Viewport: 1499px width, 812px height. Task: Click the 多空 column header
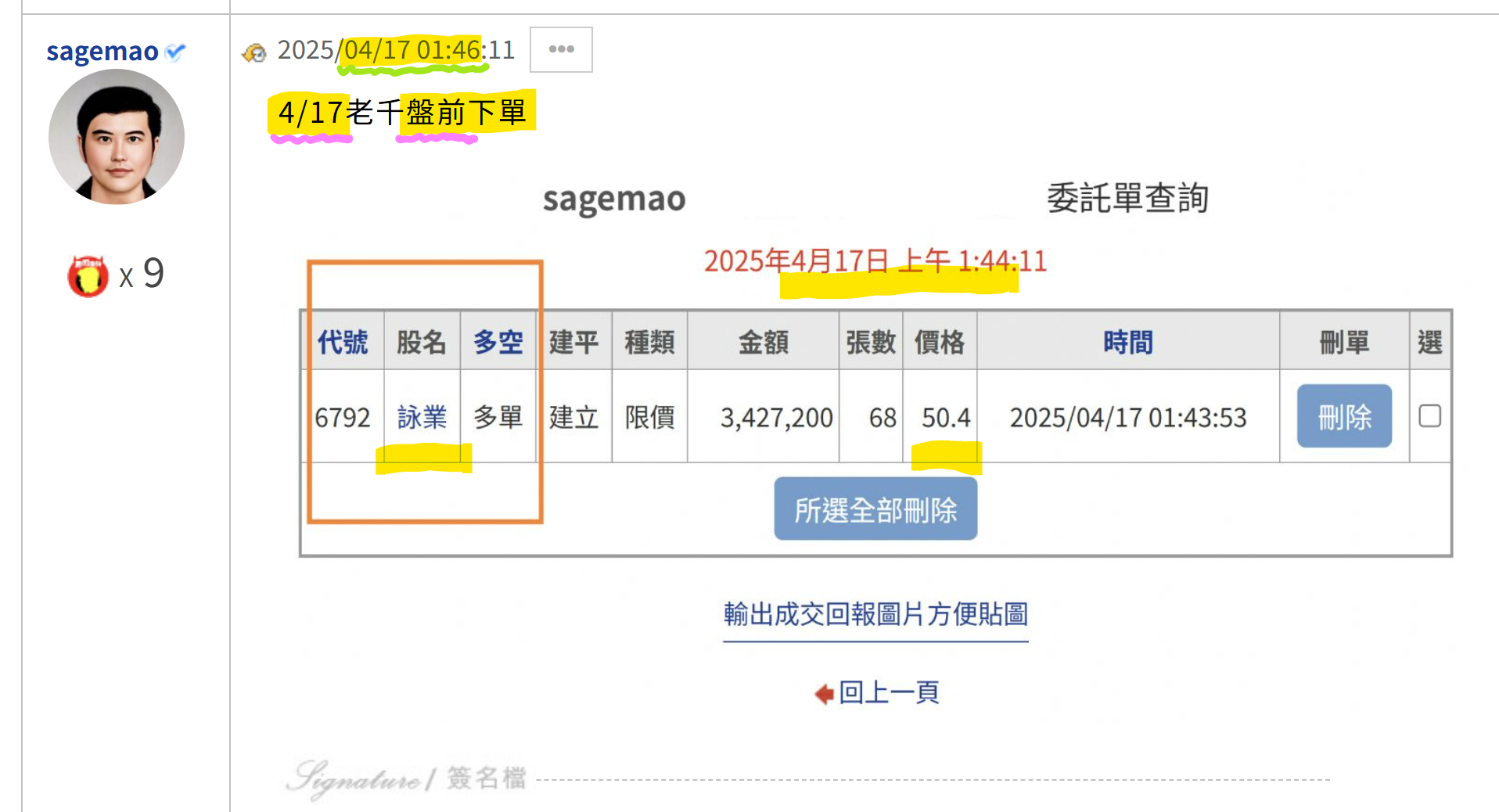coord(498,341)
